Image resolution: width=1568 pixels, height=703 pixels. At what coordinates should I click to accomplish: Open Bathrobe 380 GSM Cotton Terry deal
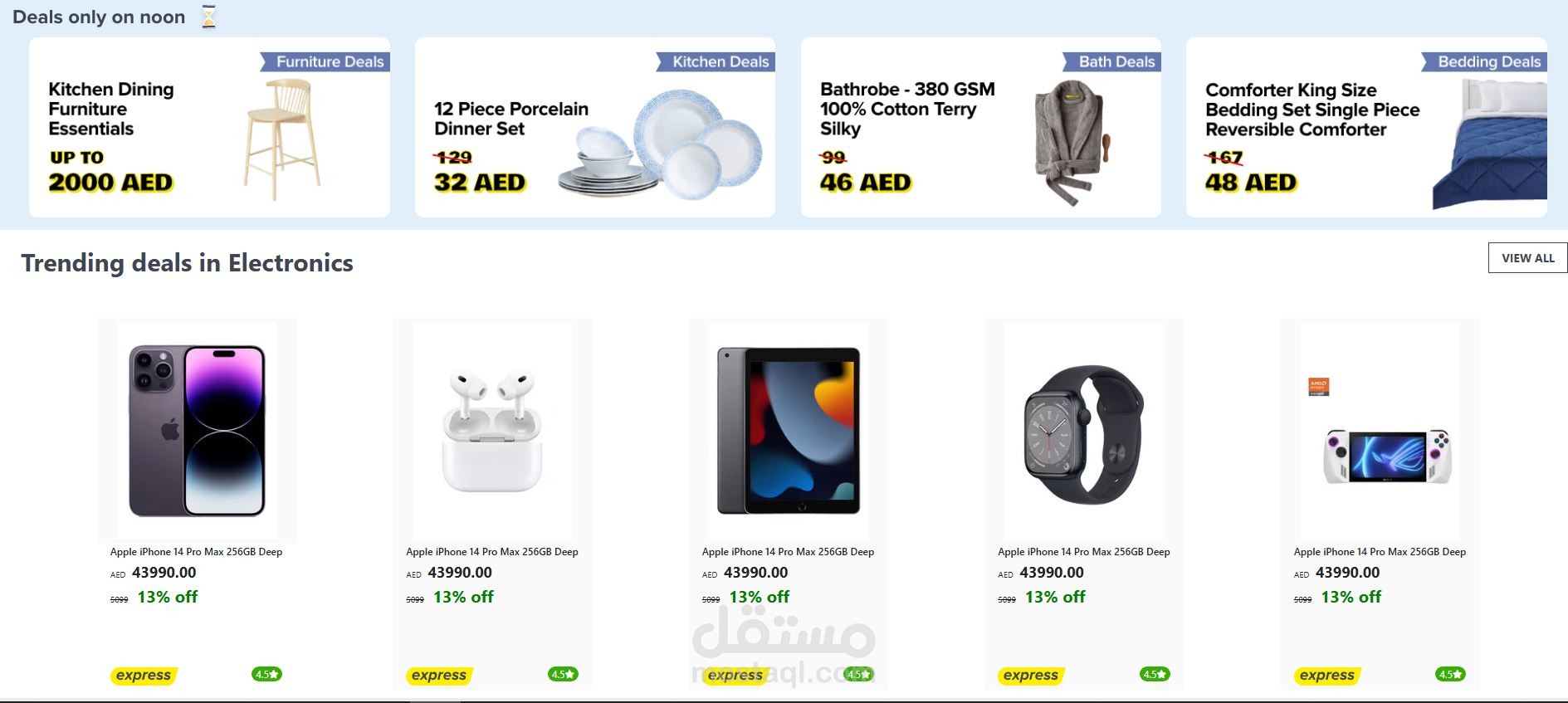(x=981, y=127)
